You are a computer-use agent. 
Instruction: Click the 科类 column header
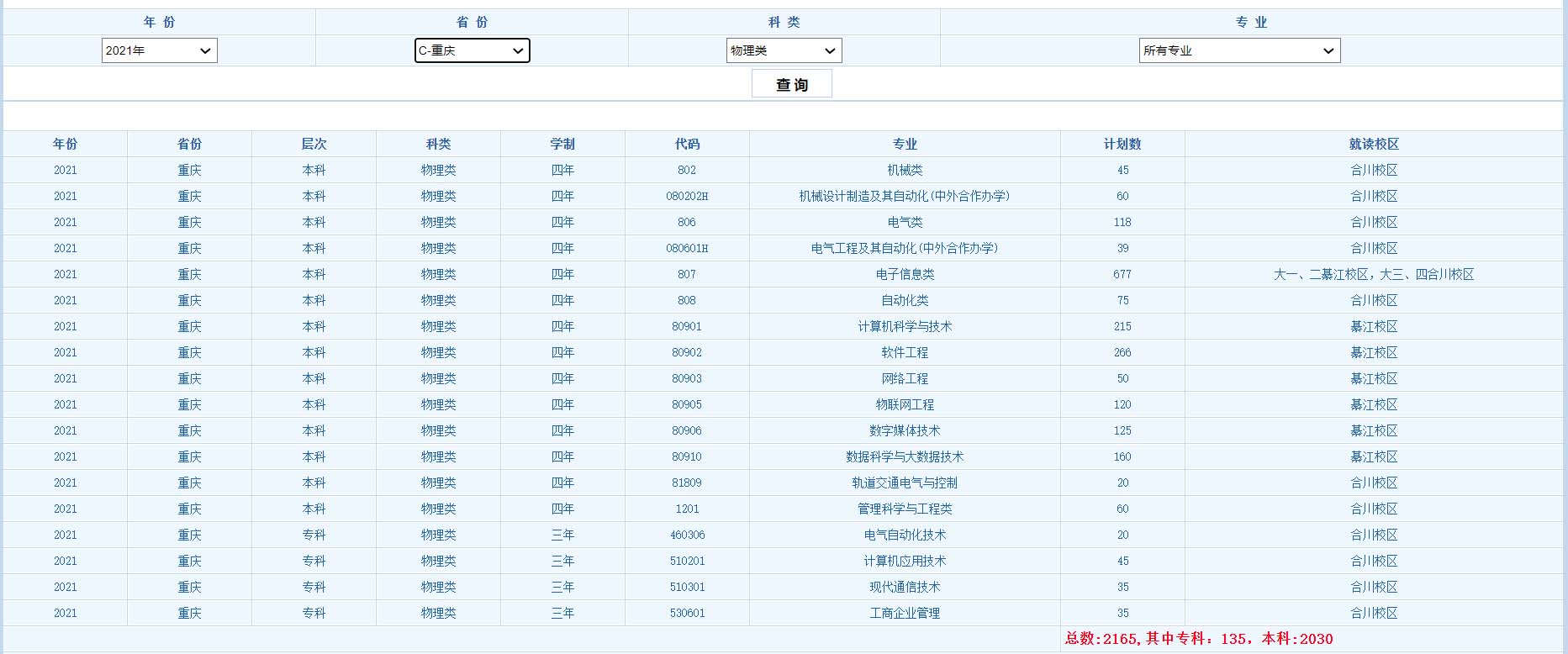[439, 144]
